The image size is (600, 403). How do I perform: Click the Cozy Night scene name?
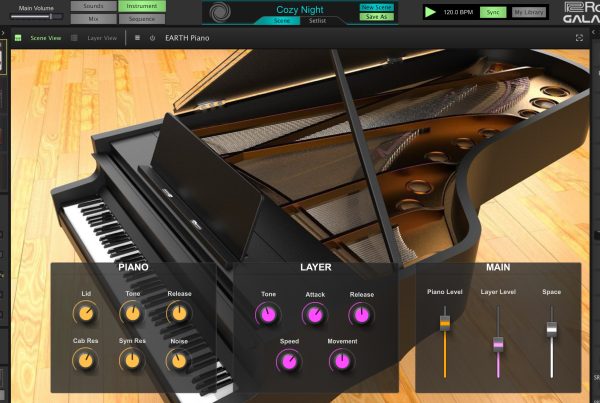(x=300, y=10)
